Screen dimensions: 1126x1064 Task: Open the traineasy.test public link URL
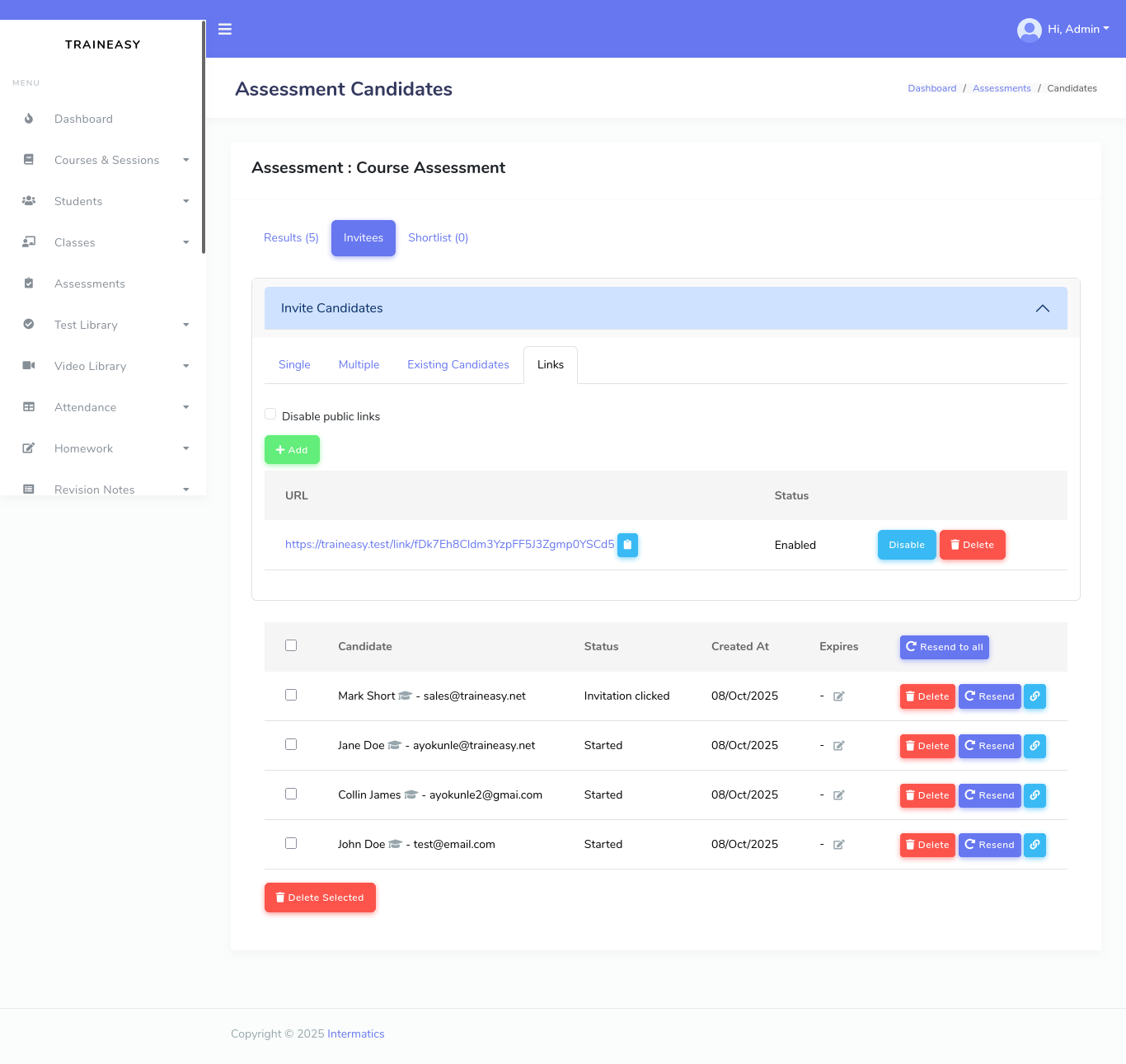click(x=449, y=544)
